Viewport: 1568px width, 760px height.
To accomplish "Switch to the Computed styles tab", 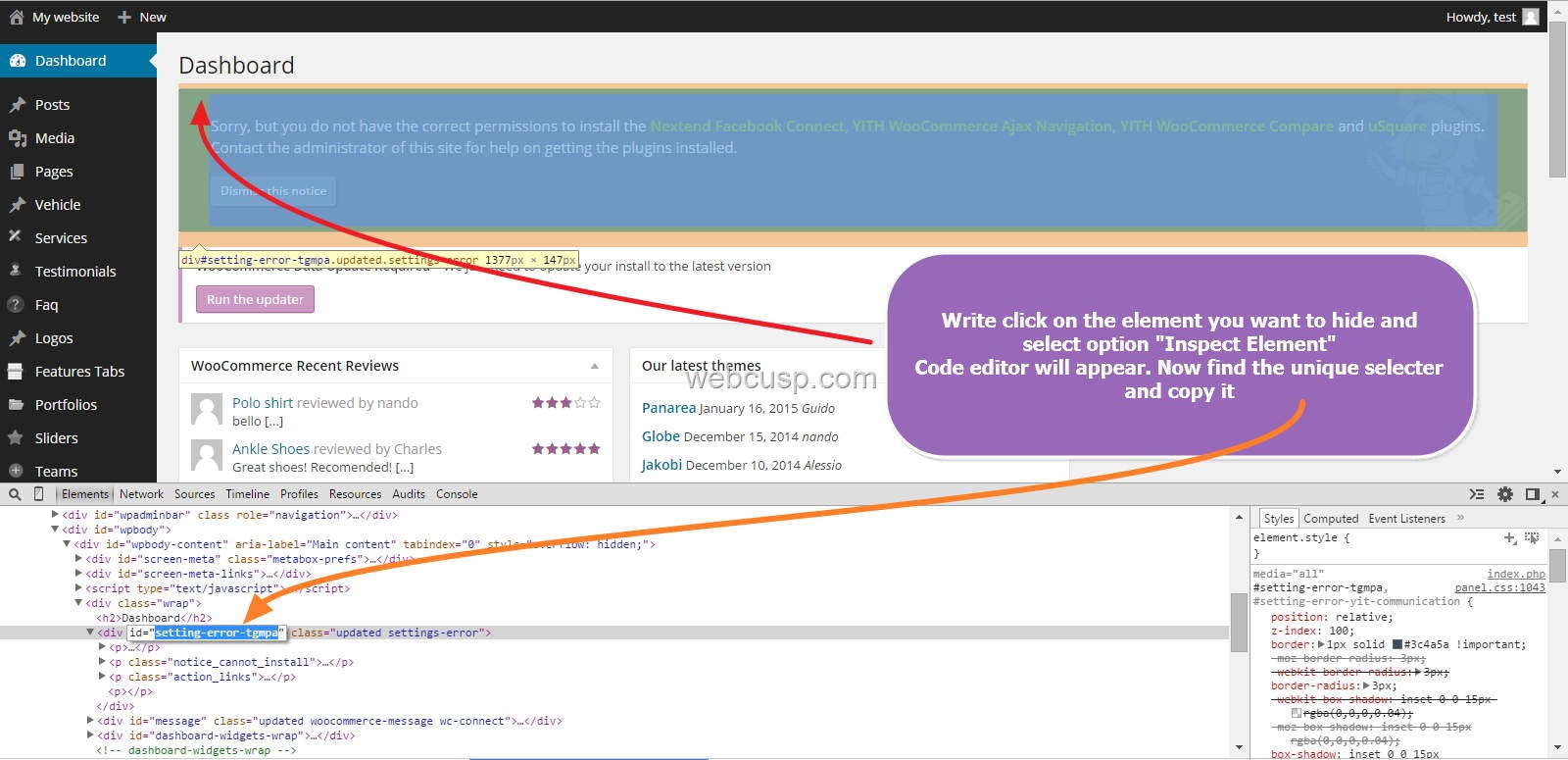I will coord(1331,519).
